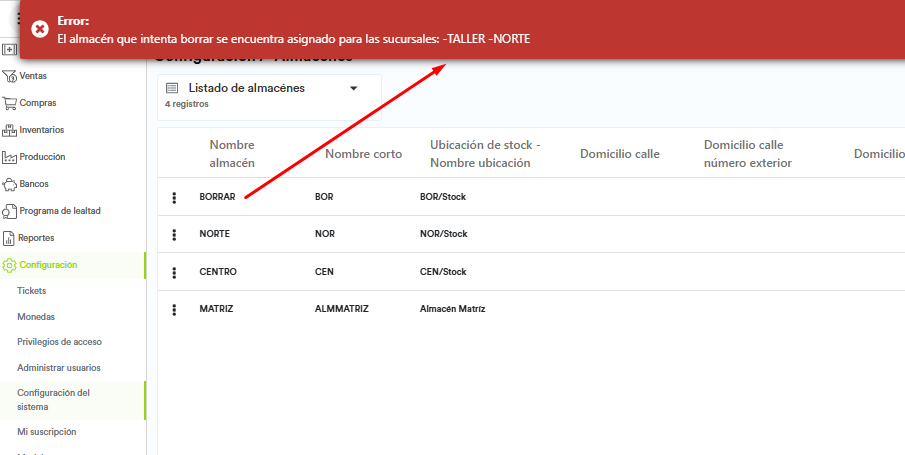The image size is (905, 455).
Task: Click the Configuración gear icon
Action: 10,265
